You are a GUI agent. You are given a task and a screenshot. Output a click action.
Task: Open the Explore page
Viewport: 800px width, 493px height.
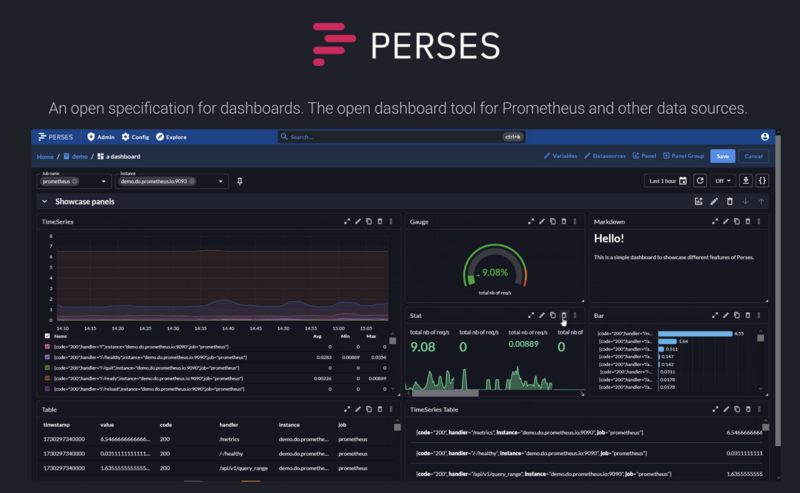point(171,137)
